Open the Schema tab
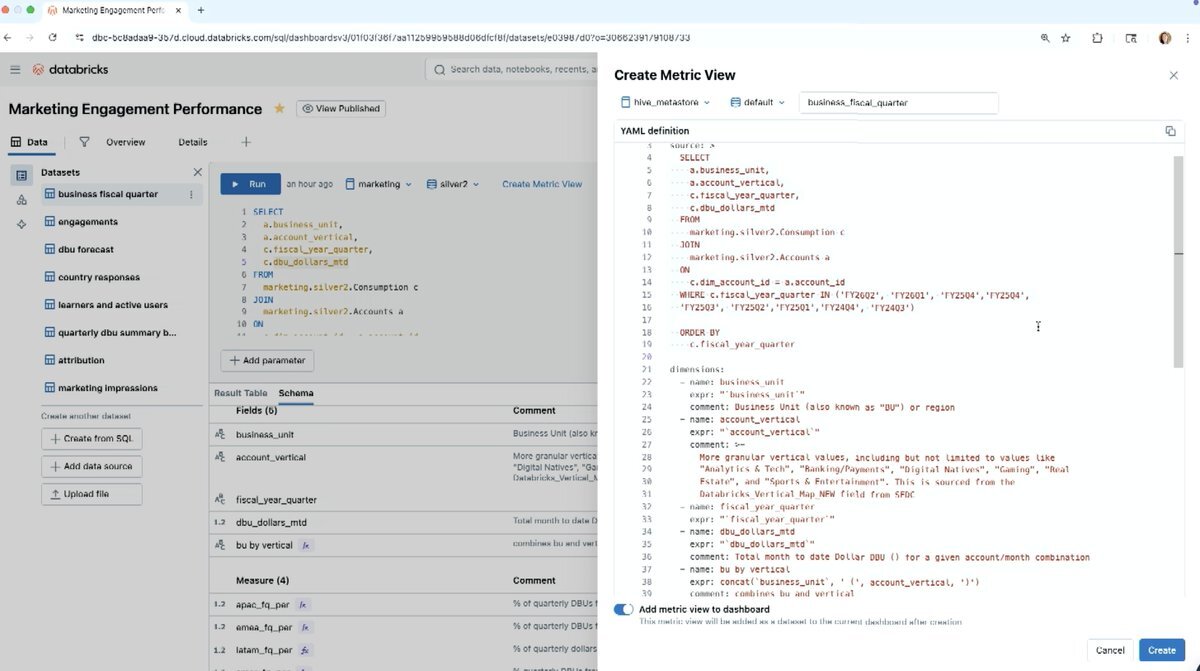Image resolution: width=1200 pixels, height=671 pixels. [x=296, y=393]
